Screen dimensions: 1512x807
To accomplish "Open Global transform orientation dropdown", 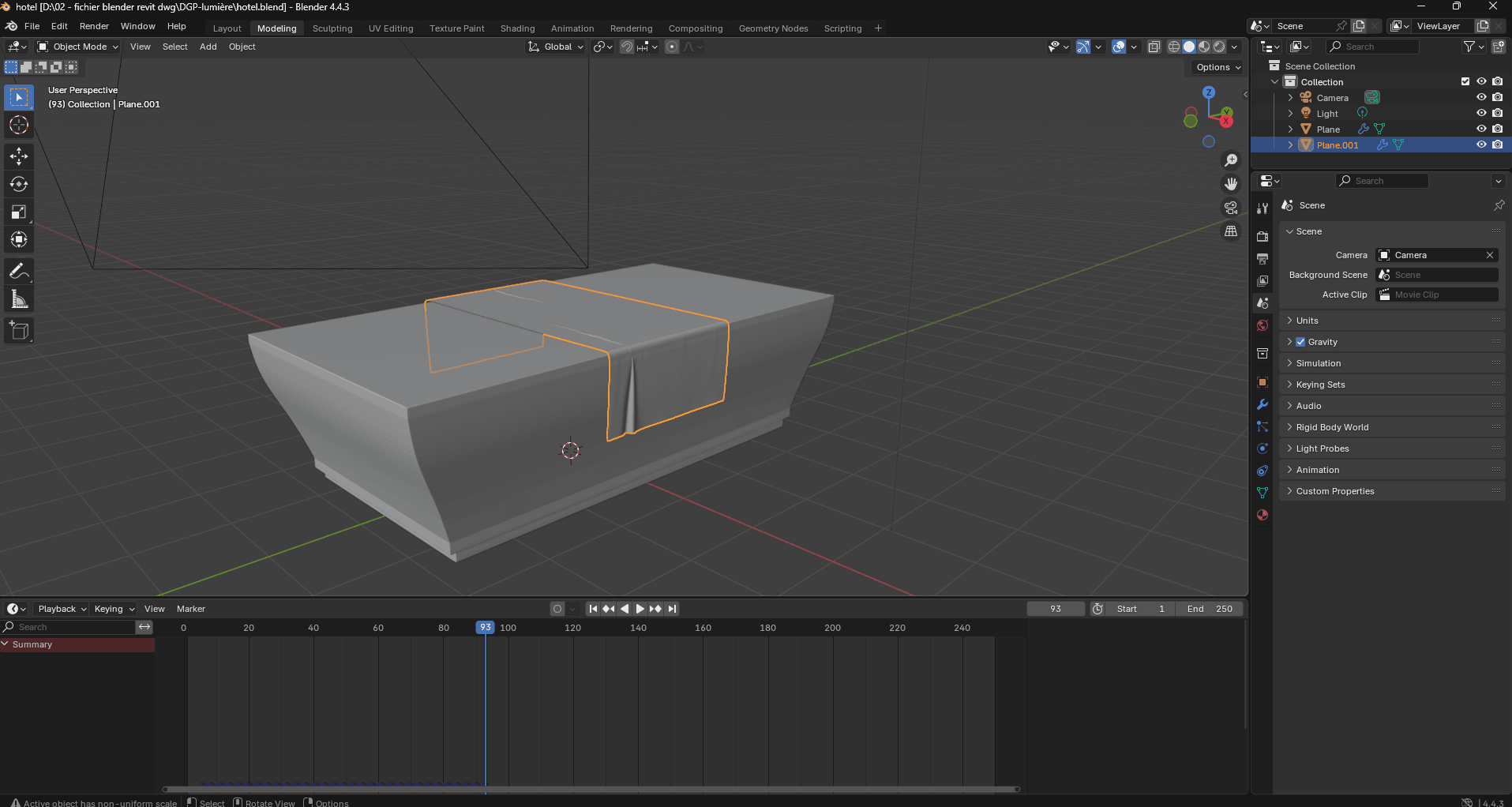I will coord(557,47).
